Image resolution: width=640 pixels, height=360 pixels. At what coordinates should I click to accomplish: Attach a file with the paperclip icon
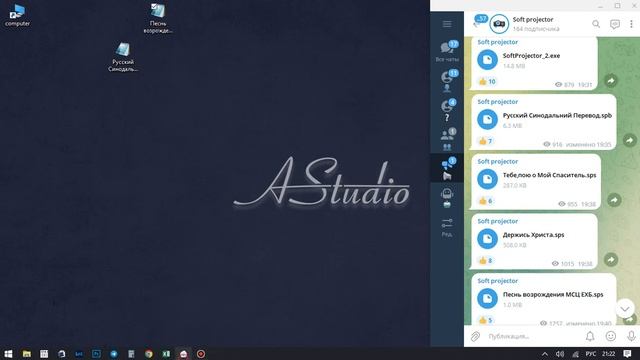click(475, 336)
